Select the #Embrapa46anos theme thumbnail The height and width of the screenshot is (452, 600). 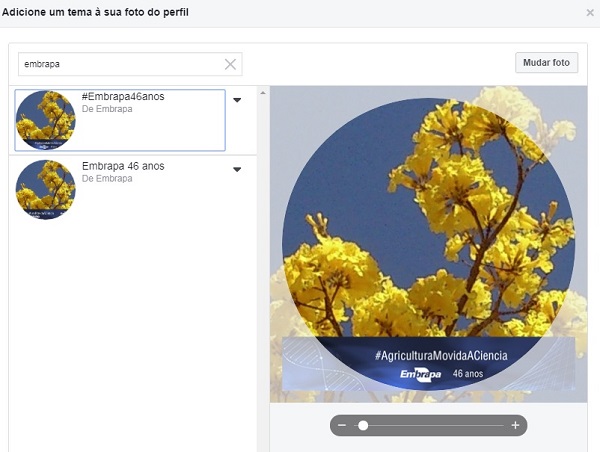[46, 120]
